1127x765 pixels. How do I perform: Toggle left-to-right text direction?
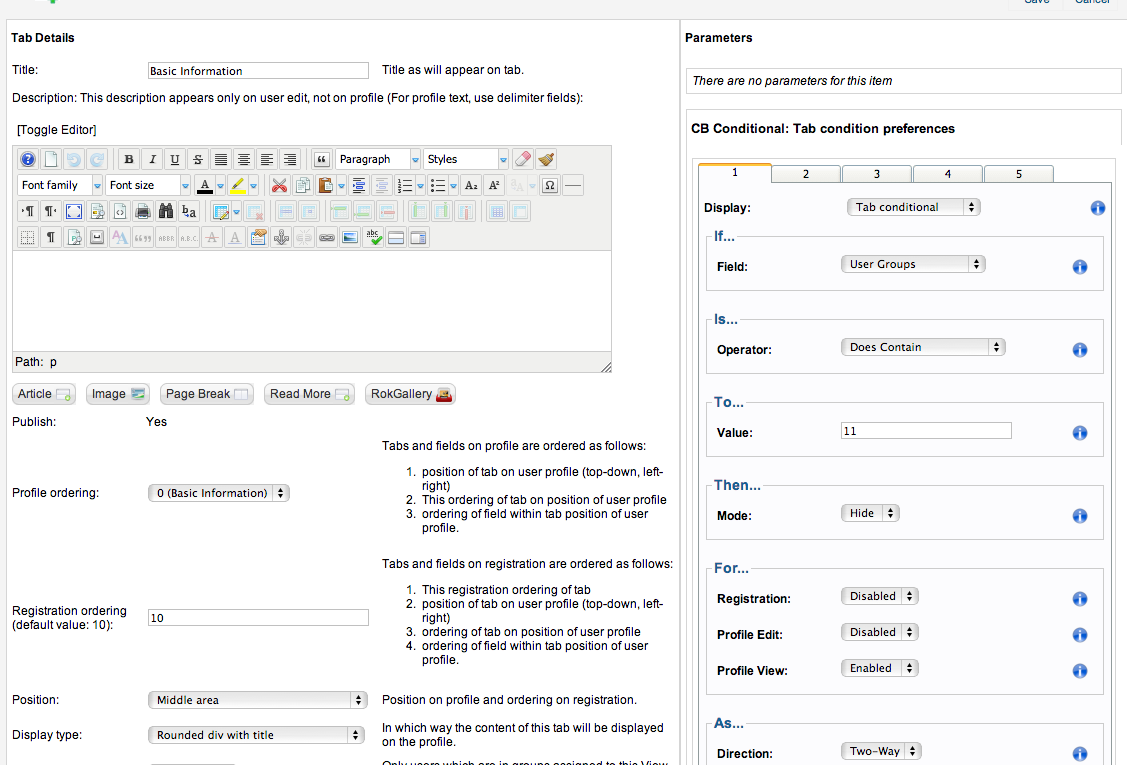(x=27, y=211)
